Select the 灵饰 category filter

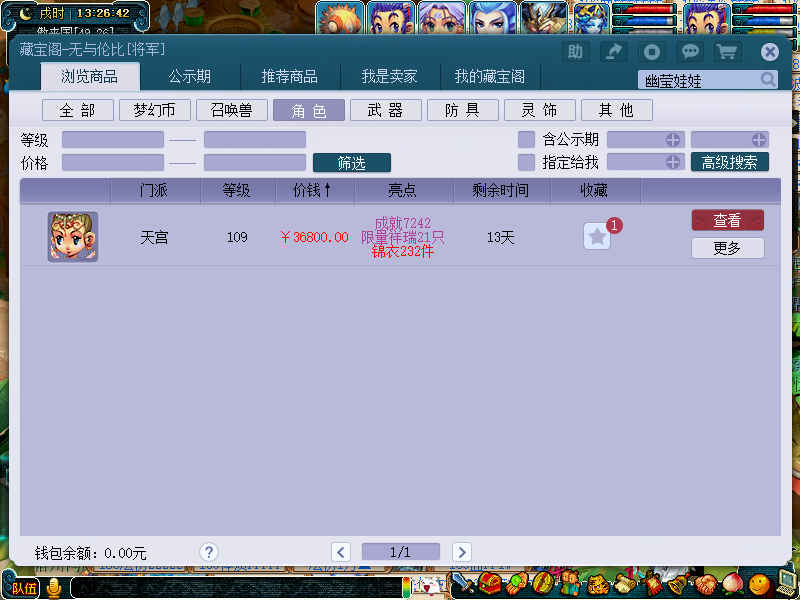click(x=540, y=110)
